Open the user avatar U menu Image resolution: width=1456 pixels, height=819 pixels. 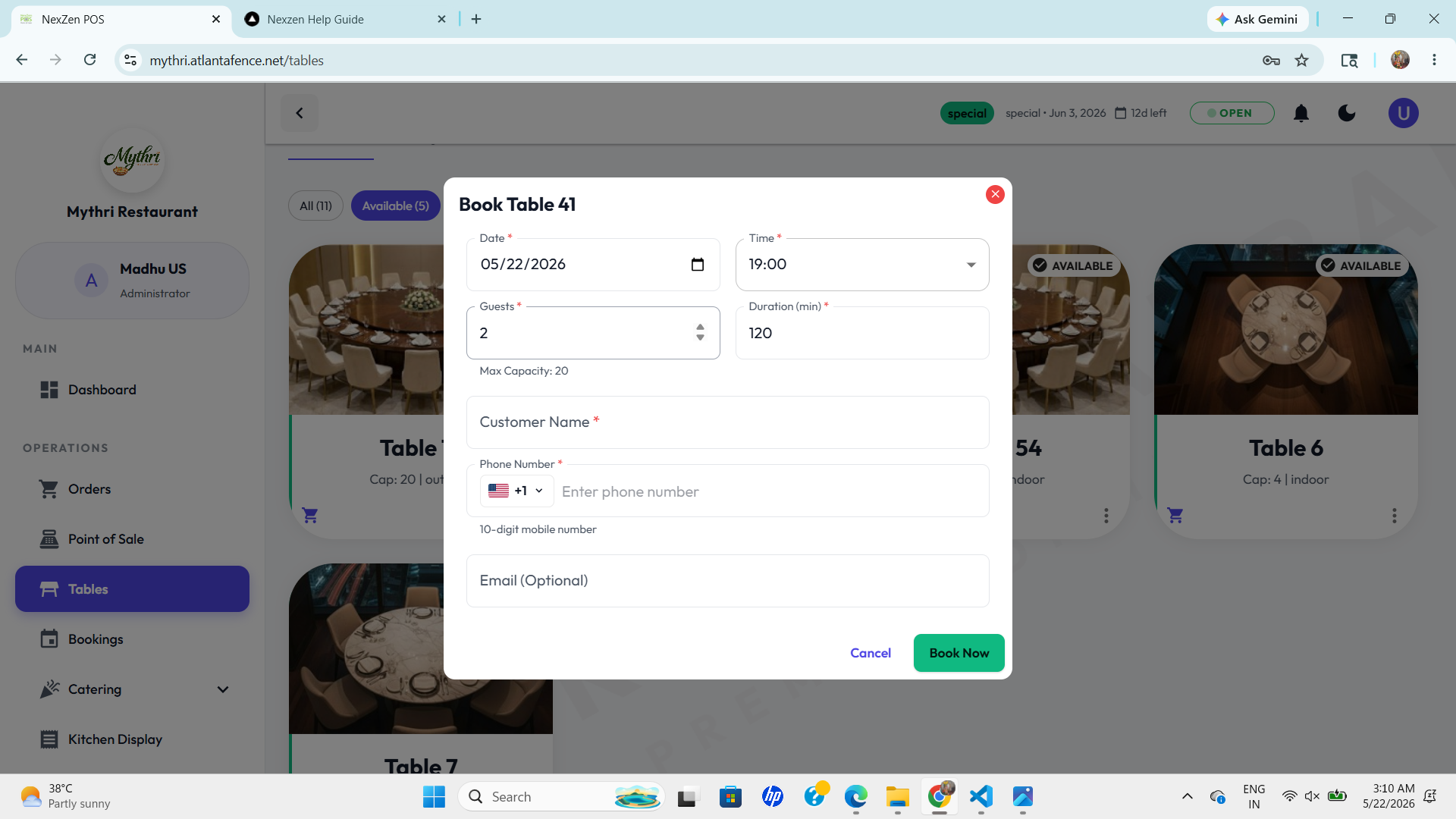(1403, 113)
